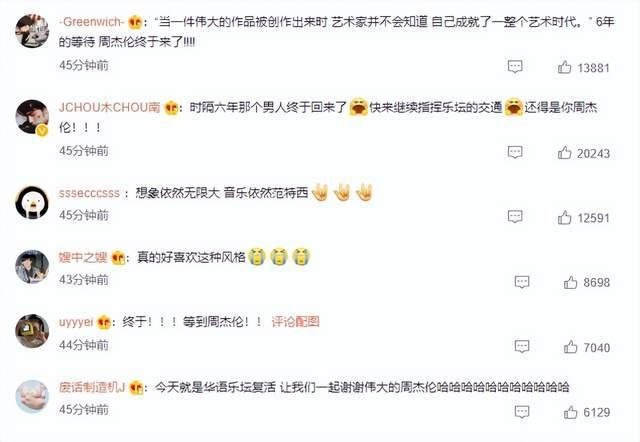
Task: Open the 评论配图 image link
Action: tap(296, 322)
